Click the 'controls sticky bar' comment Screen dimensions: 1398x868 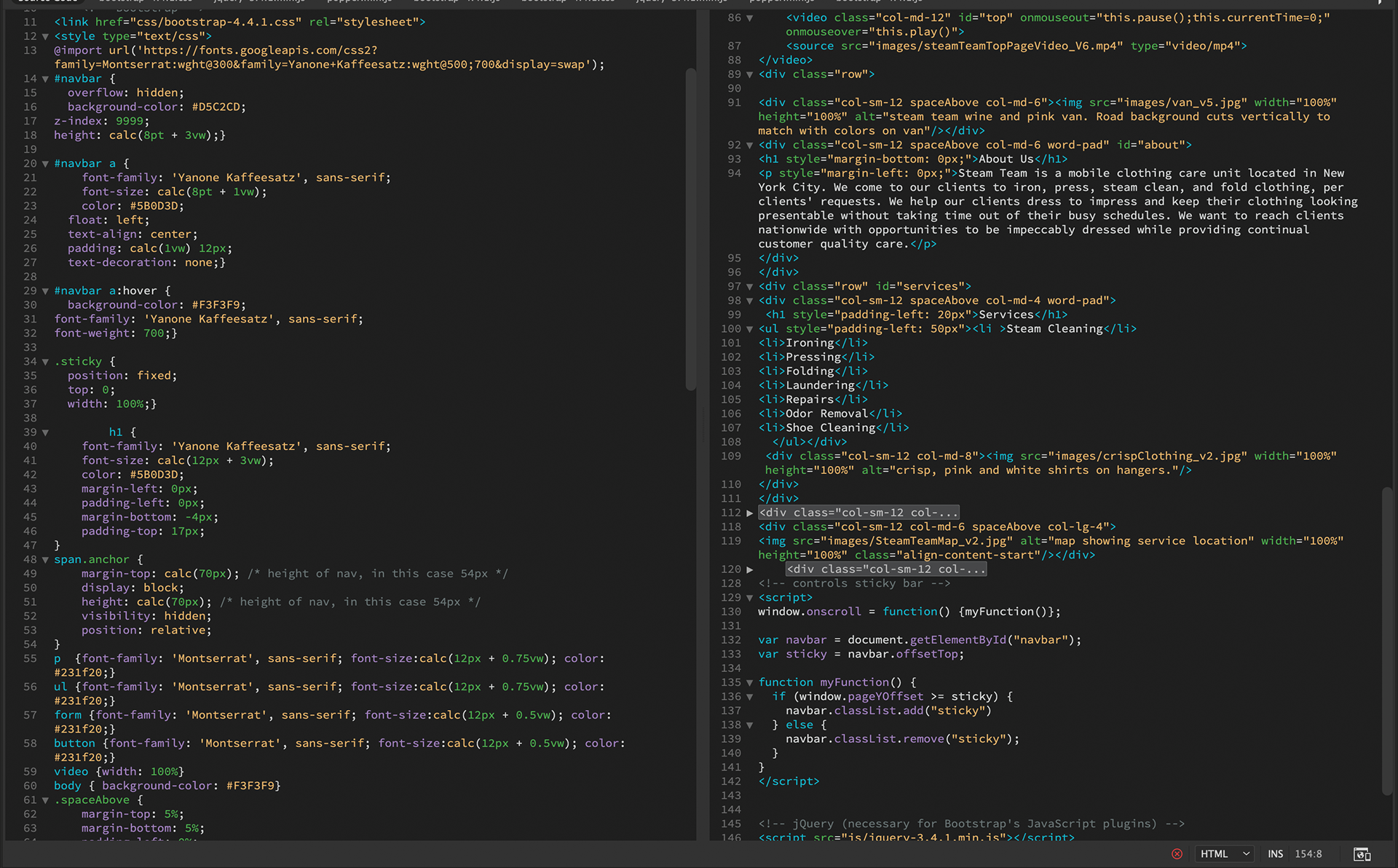tap(854, 584)
